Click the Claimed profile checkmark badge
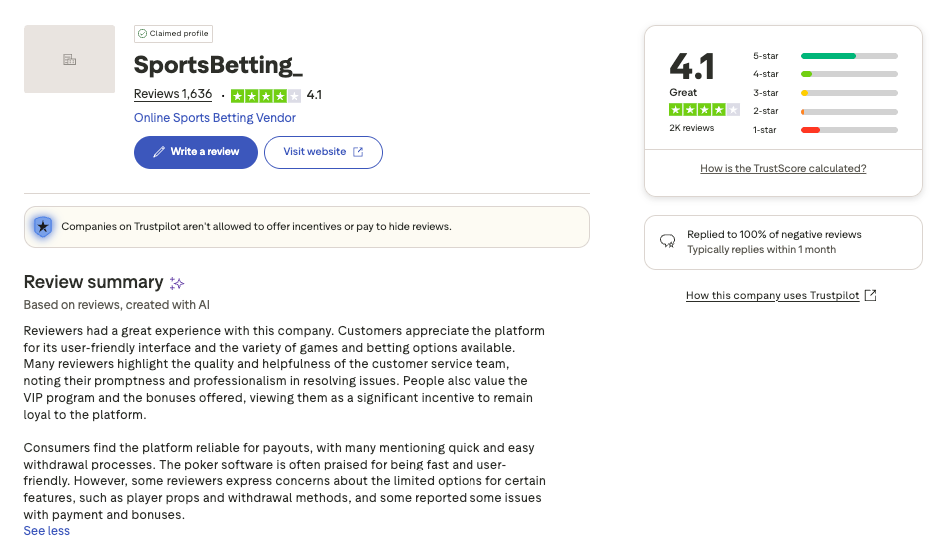Viewport: 944px width, 538px height. tap(143, 34)
